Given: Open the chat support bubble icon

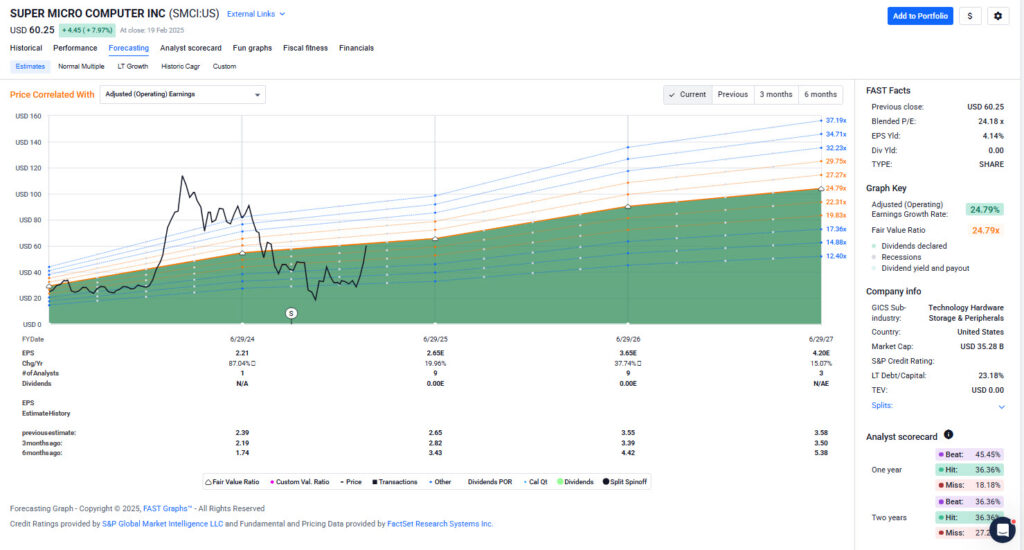Looking at the screenshot, I should (x=1002, y=530).
